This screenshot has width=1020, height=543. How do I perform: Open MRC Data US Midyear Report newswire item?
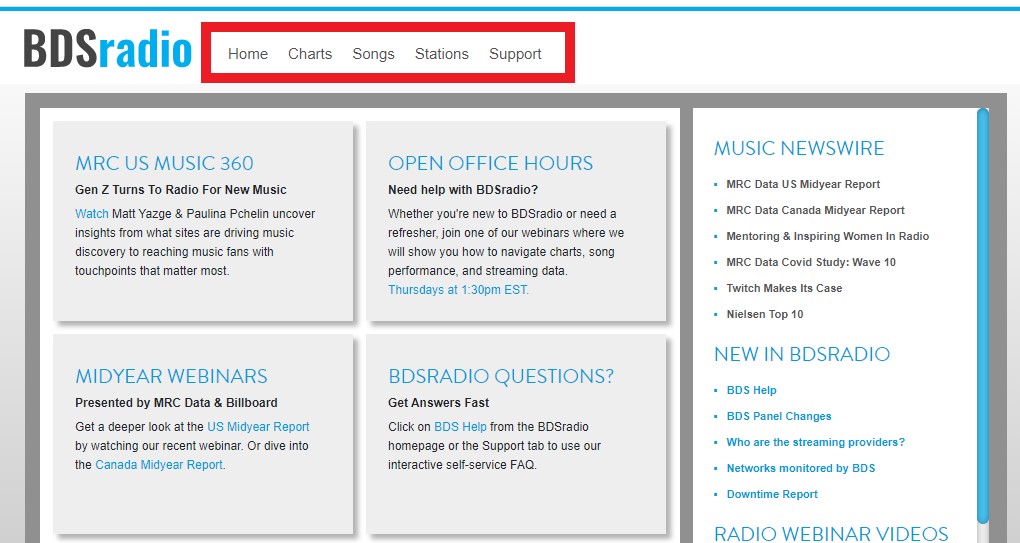tap(803, 184)
